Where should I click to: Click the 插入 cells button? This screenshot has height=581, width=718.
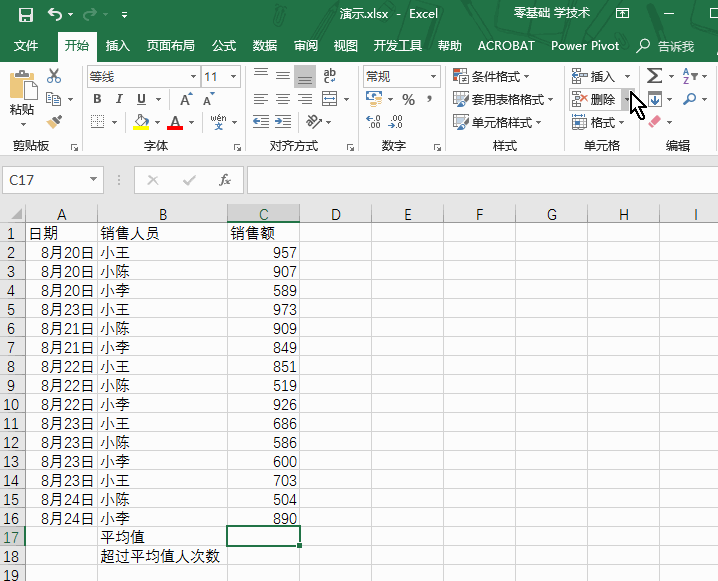pos(594,76)
